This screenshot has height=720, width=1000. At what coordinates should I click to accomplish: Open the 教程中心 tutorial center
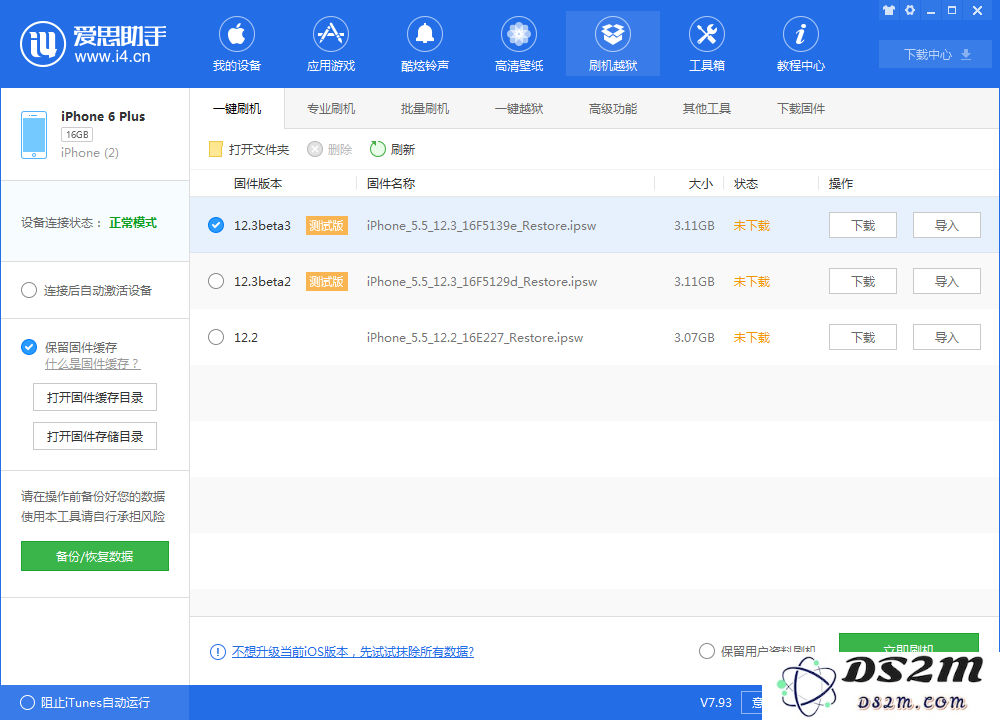[800, 45]
